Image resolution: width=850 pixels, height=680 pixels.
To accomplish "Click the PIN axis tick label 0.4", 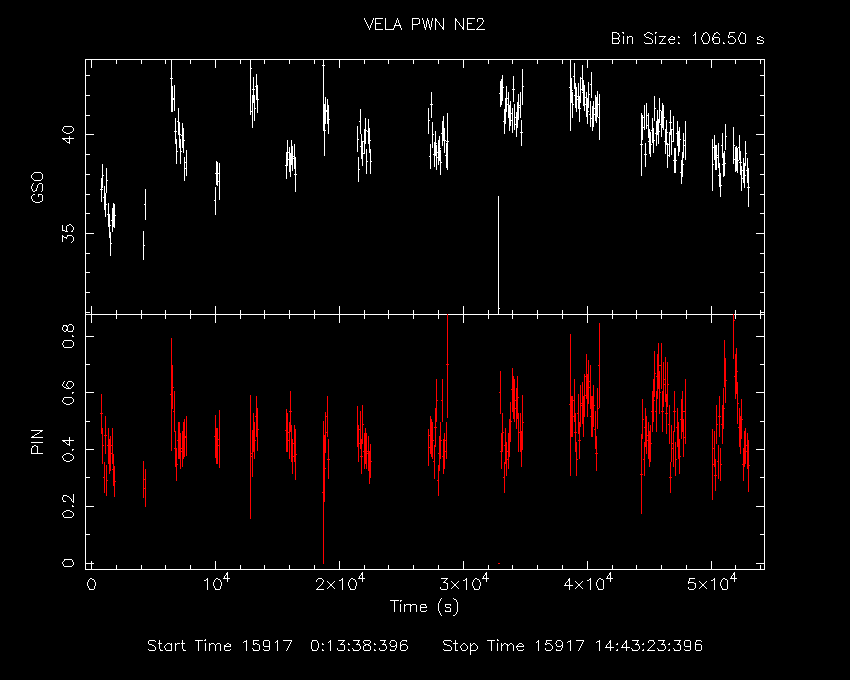I will click(68, 450).
